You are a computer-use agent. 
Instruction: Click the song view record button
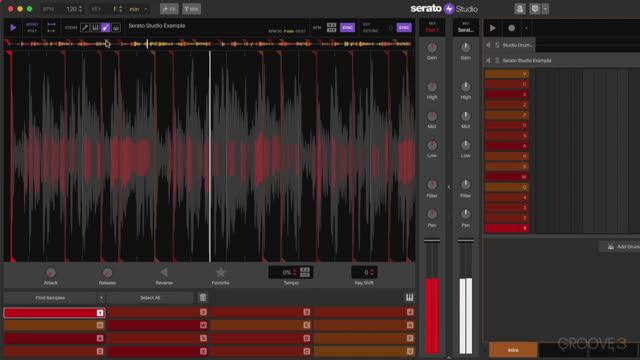click(x=511, y=28)
